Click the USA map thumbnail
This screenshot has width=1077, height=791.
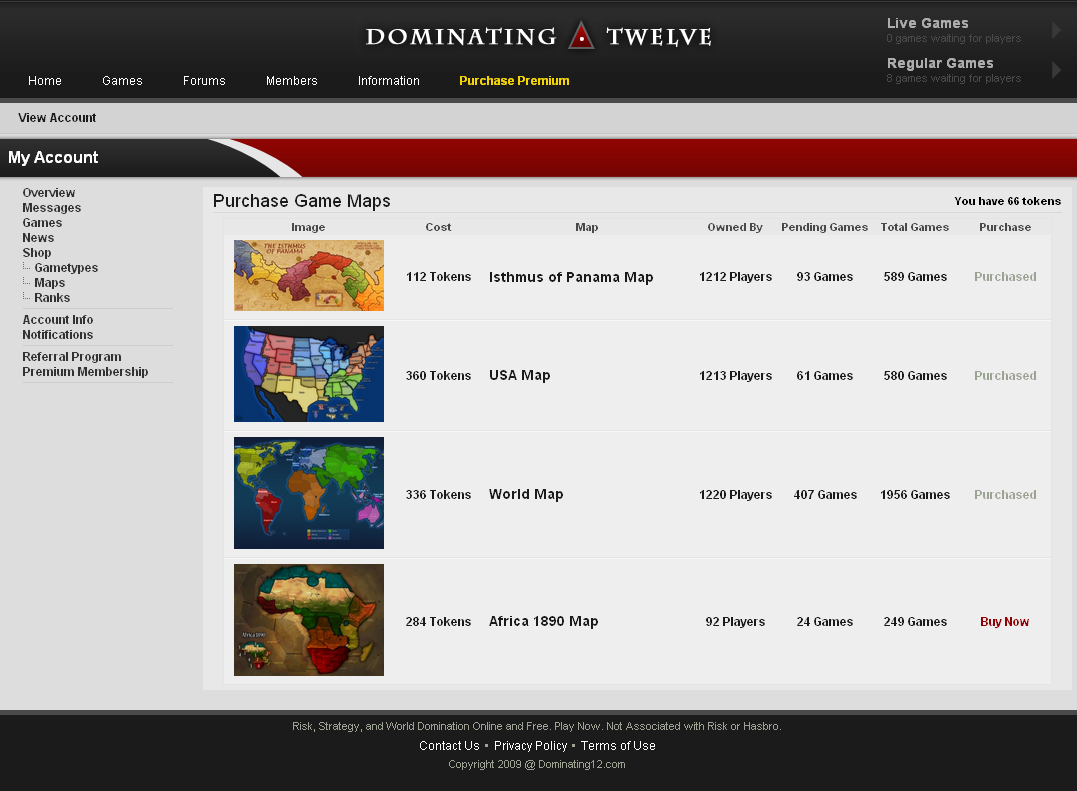(x=309, y=374)
